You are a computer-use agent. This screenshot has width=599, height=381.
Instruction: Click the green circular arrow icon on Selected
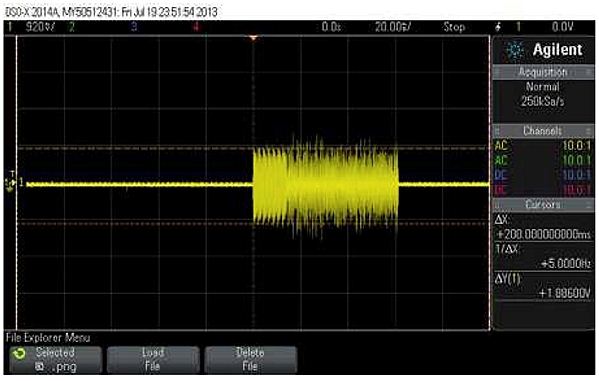19,354
